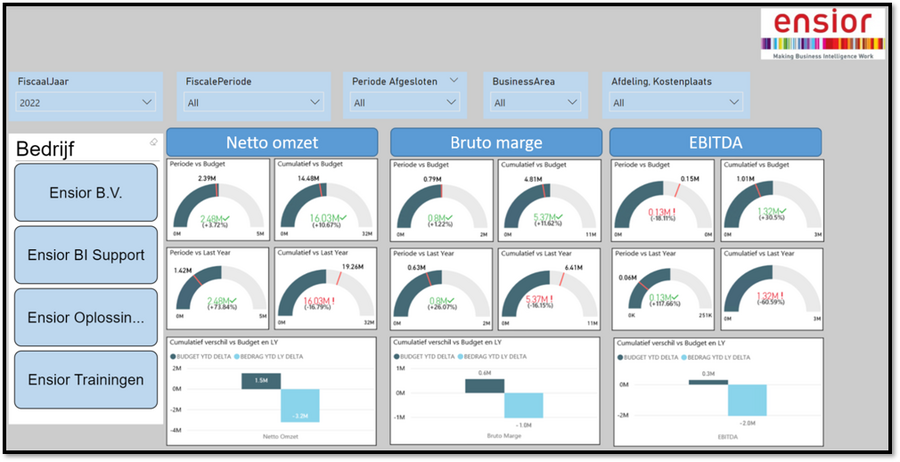900x462 pixels.
Task: Click the red 0.13M value with exclamation
Action: (x=662, y=211)
